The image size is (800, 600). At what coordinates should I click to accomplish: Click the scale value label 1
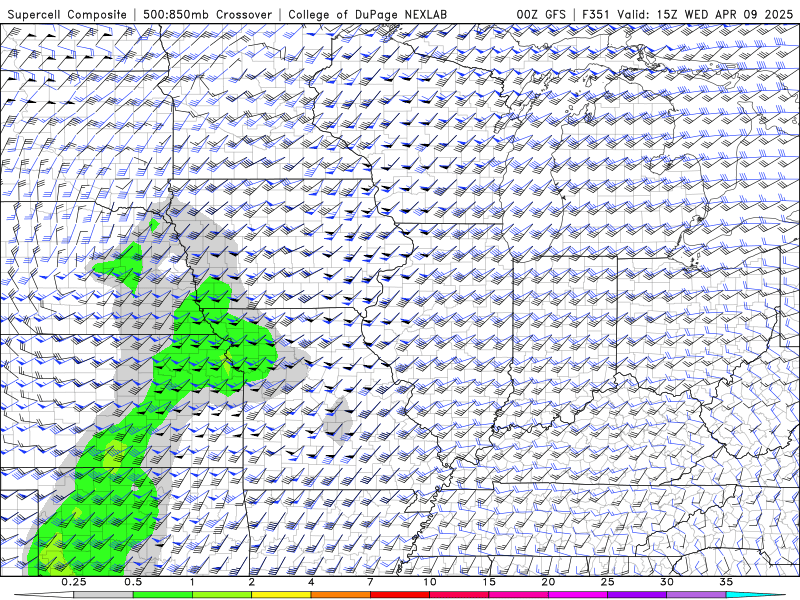pos(192,582)
